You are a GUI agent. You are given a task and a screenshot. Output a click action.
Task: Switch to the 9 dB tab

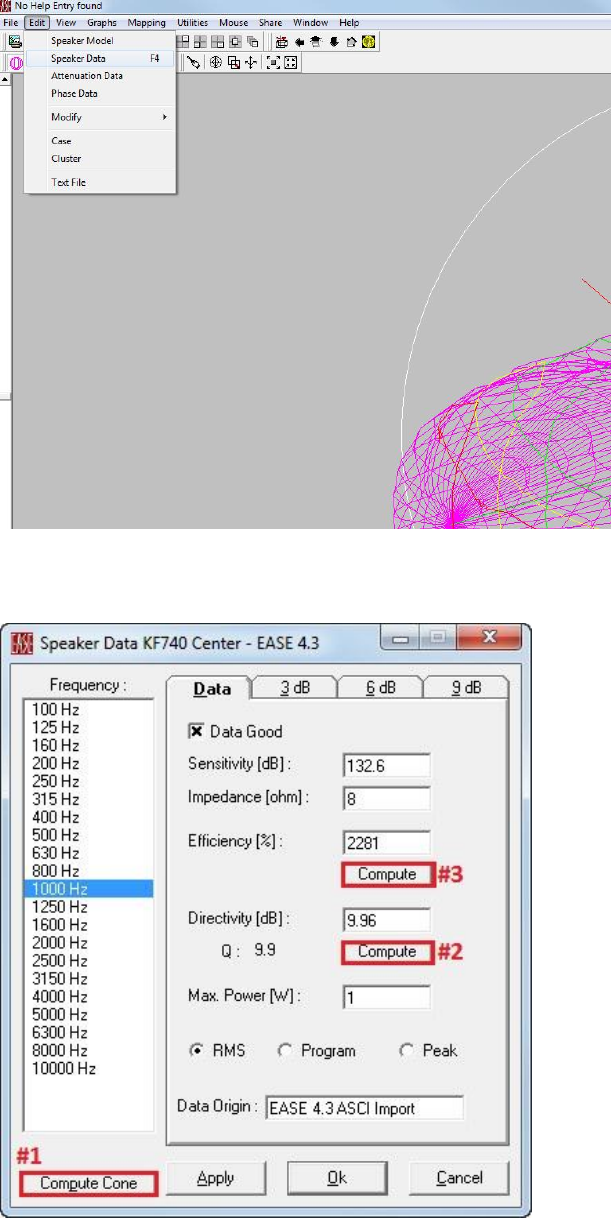(466, 688)
